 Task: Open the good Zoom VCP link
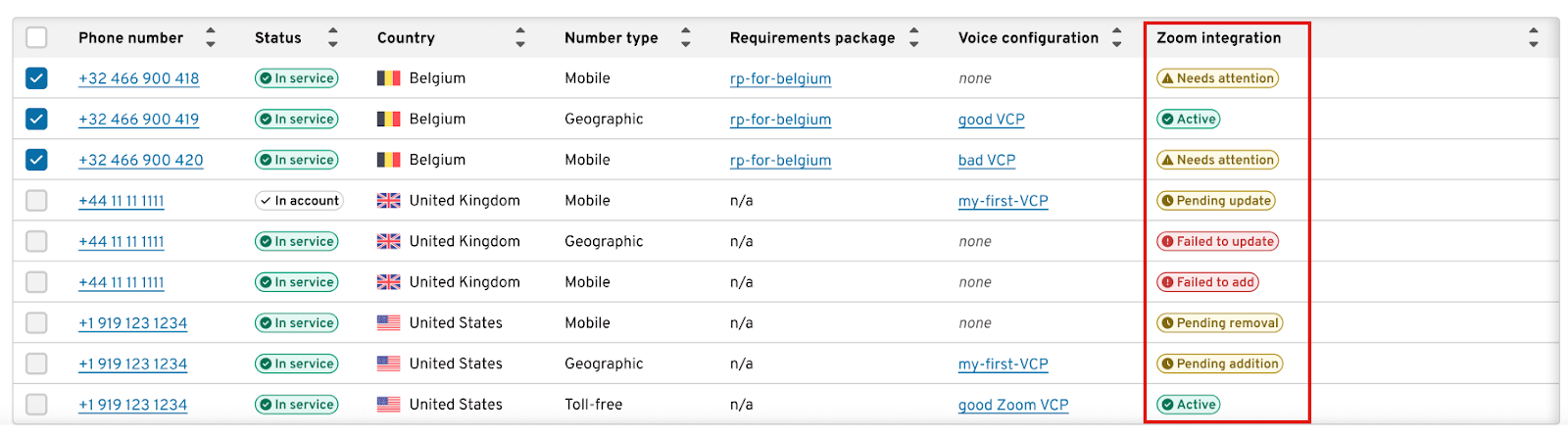[x=1013, y=405]
